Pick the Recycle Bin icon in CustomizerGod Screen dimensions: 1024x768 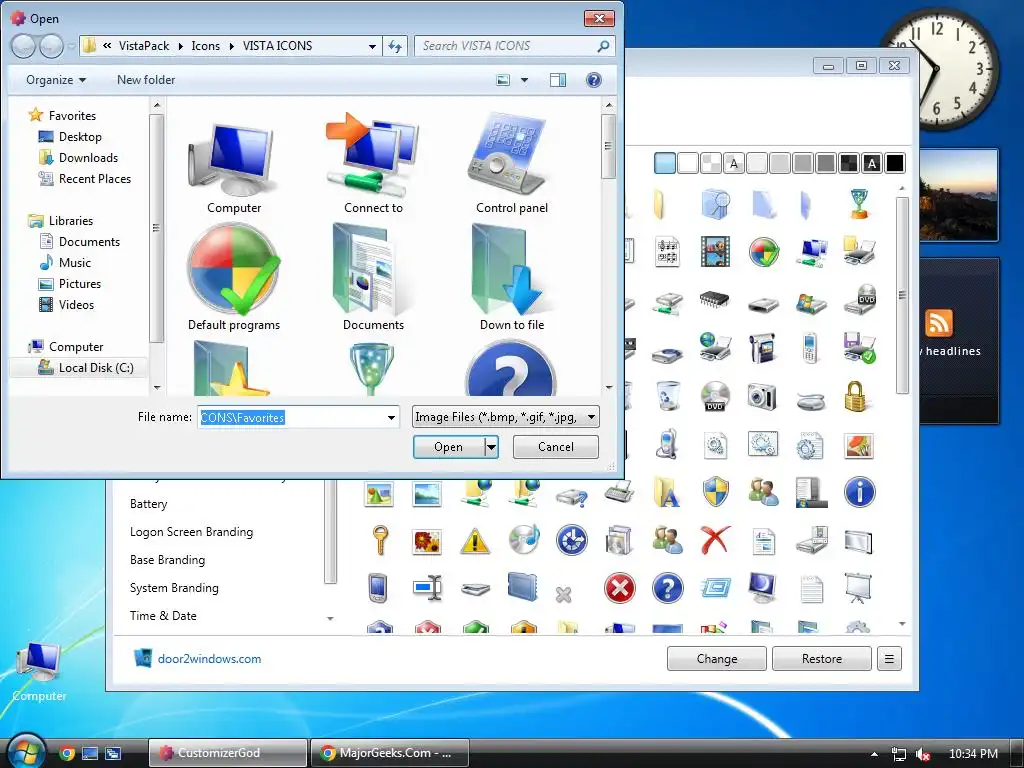(668, 396)
